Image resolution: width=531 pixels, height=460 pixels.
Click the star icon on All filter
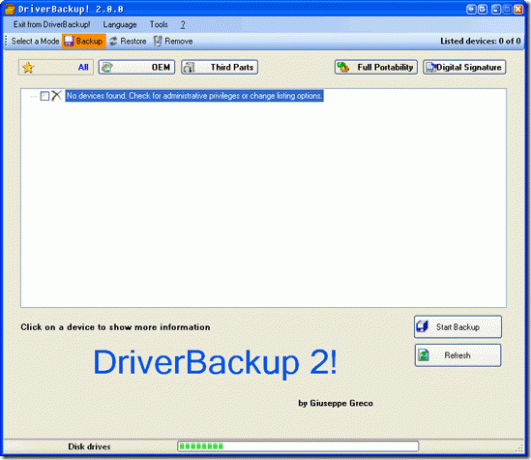tap(28, 67)
